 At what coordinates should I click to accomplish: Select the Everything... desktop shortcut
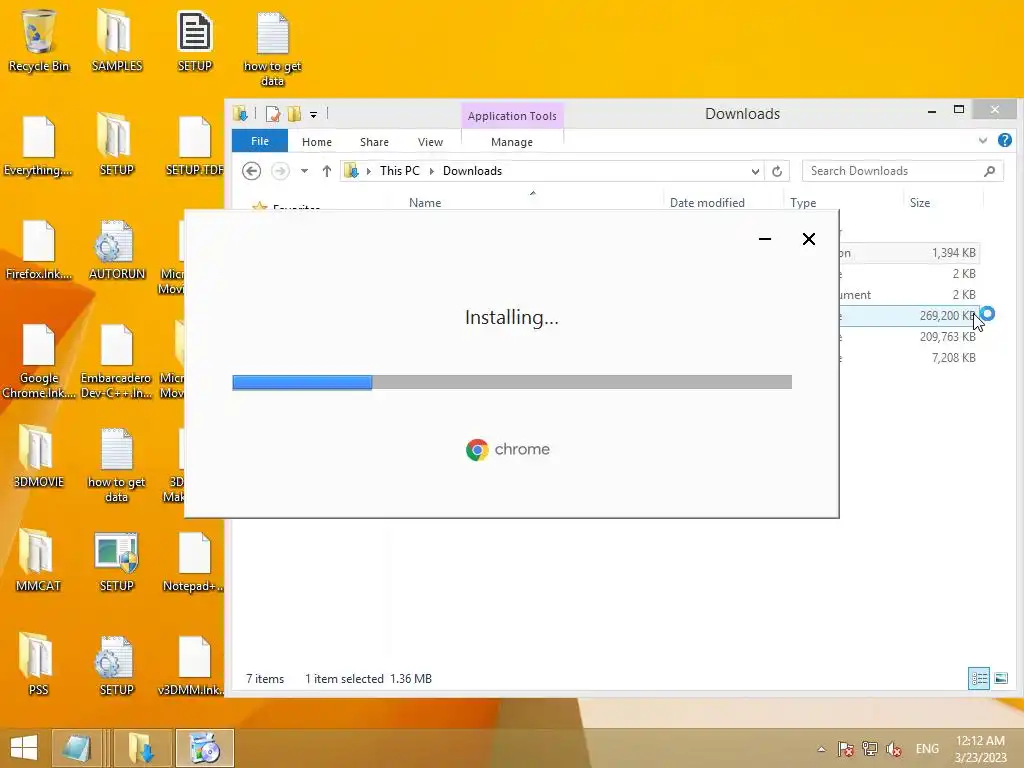[38, 146]
